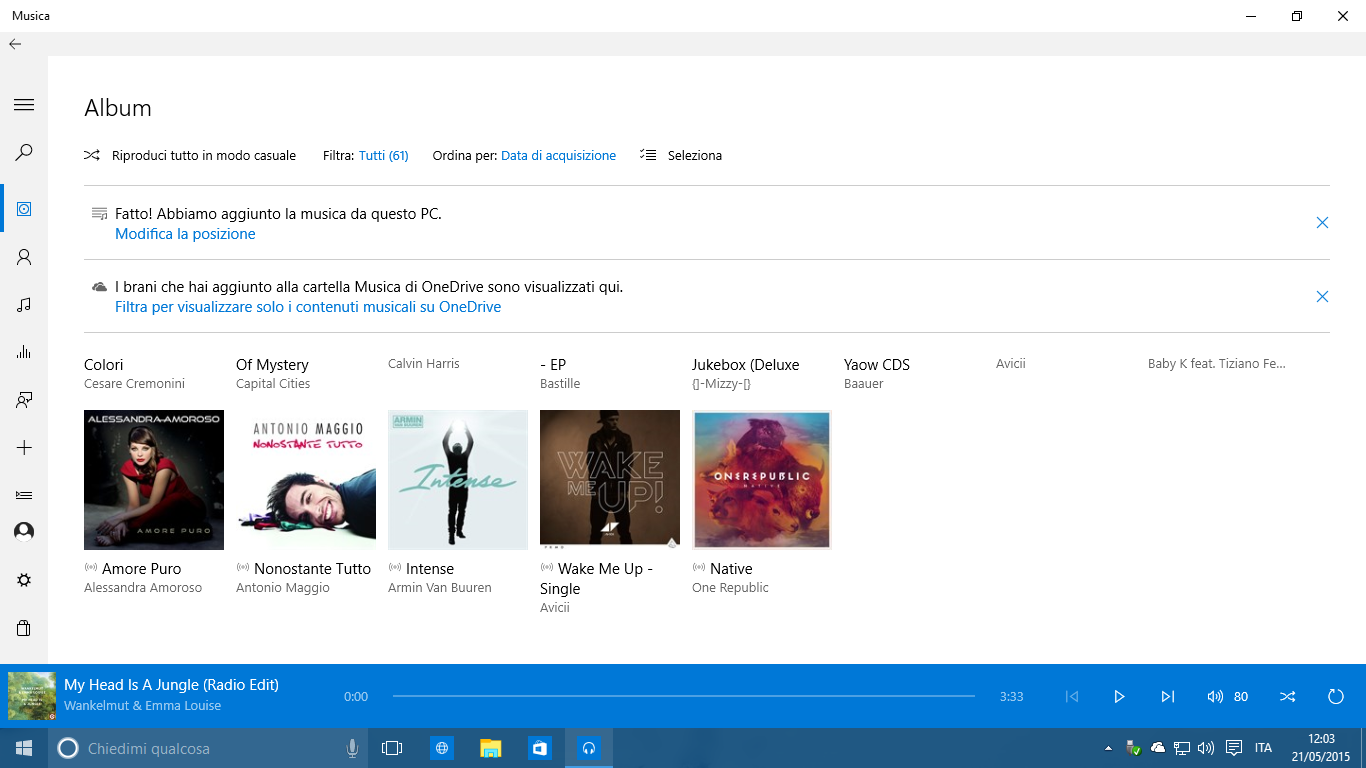Image resolution: width=1366 pixels, height=768 pixels.
Task: Play My Head Is A Jungle
Action: pos(1119,697)
